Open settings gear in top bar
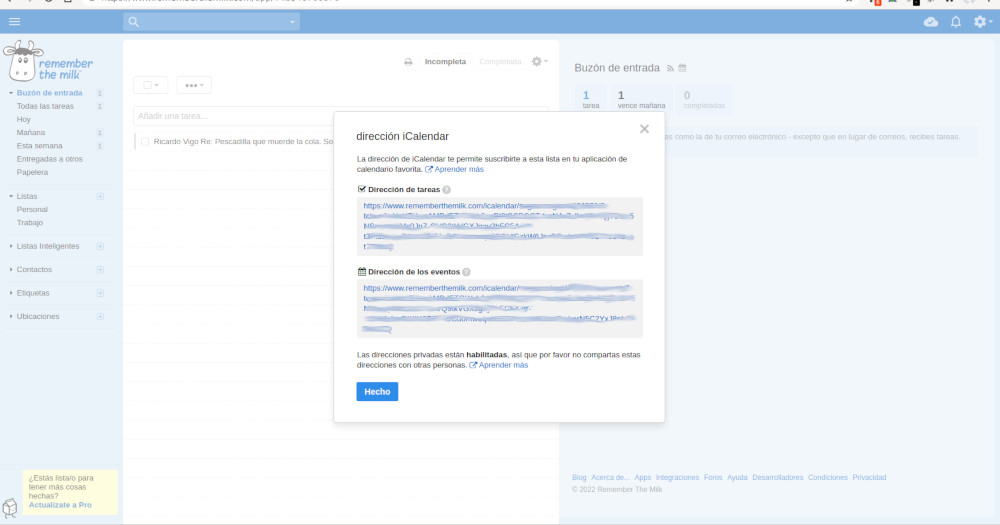Viewport: 1000px width, 525px height. [982, 22]
